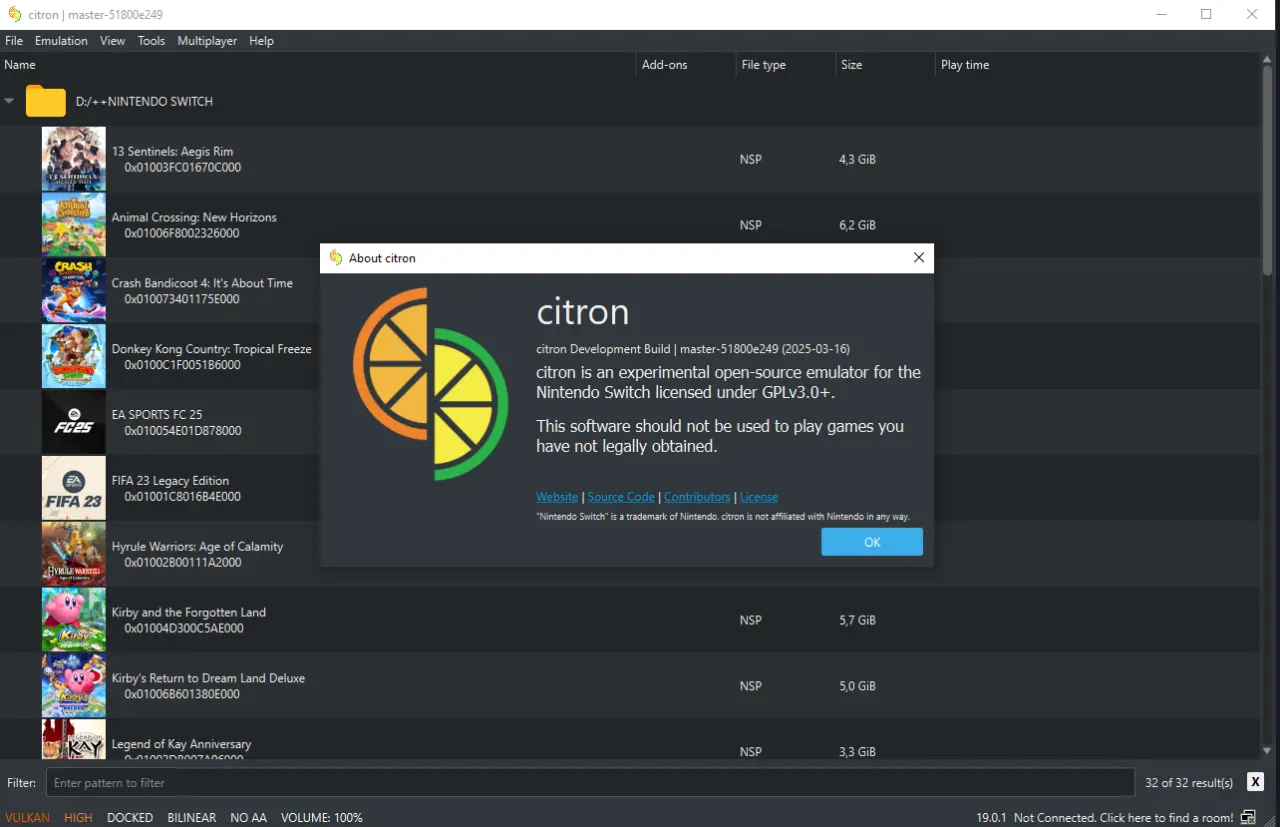Screen dimensions: 1280x827
Task: Select the NINTENDO SWITCH folder icon
Action: coord(46,101)
